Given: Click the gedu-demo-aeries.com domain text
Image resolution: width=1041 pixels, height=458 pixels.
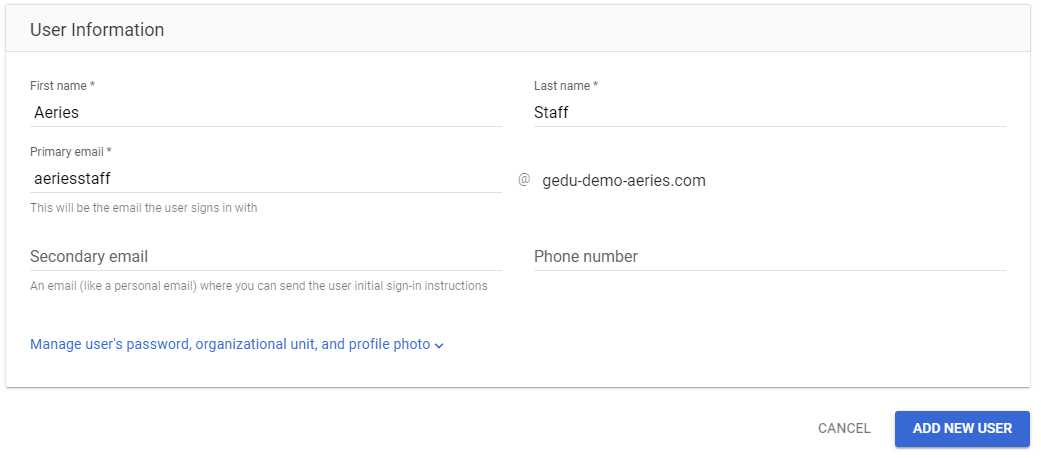Looking at the screenshot, I should click(624, 181).
